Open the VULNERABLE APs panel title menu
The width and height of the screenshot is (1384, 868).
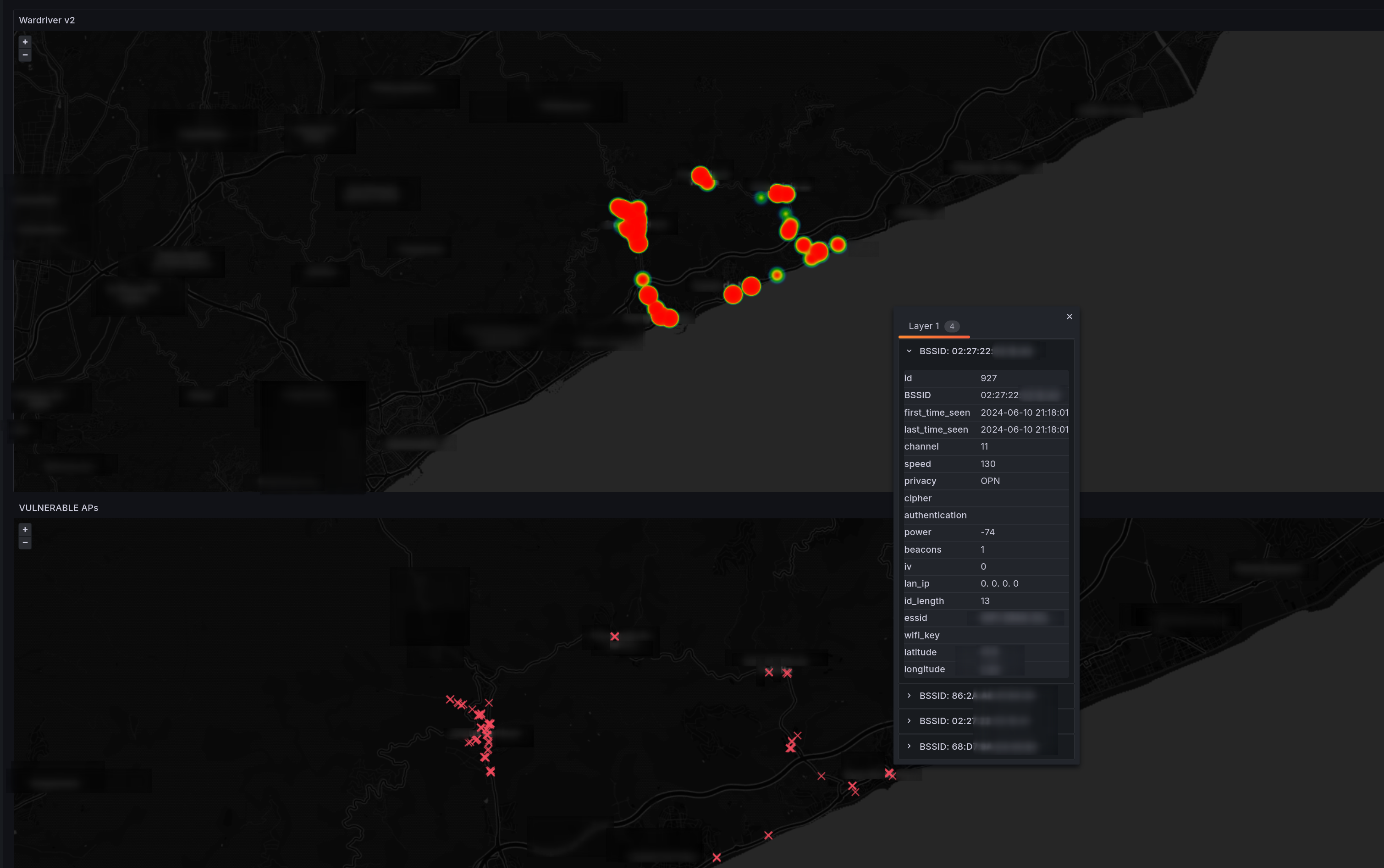[58, 507]
